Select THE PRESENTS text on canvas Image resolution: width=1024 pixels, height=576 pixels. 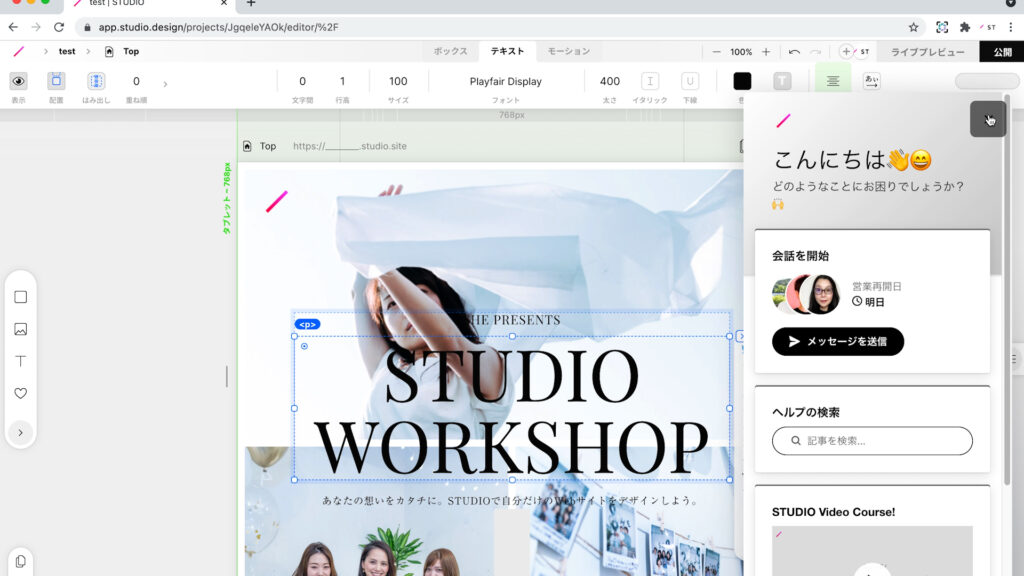(x=514, y=320)
